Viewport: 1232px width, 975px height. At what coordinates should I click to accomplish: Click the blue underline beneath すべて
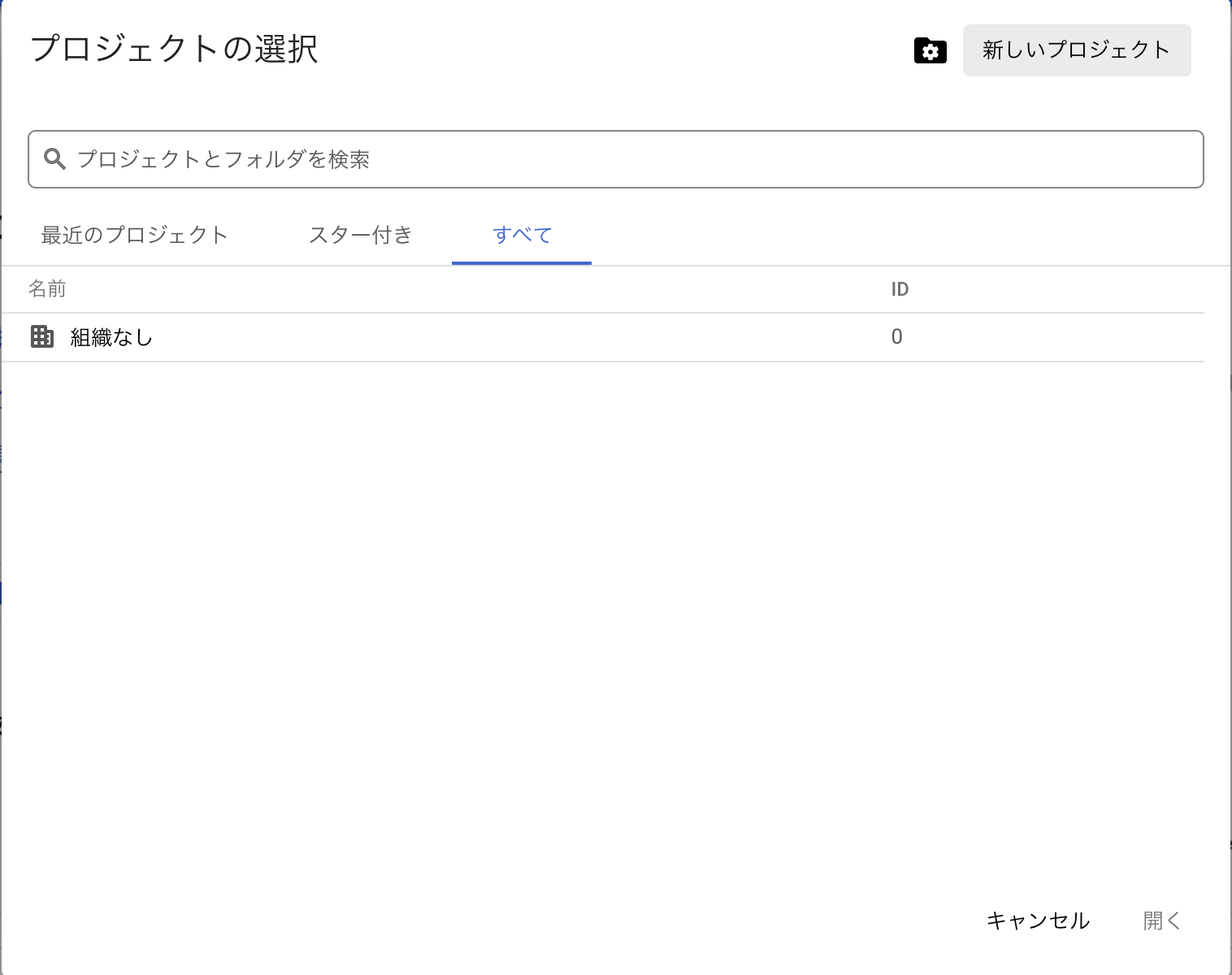coord(522,262)
